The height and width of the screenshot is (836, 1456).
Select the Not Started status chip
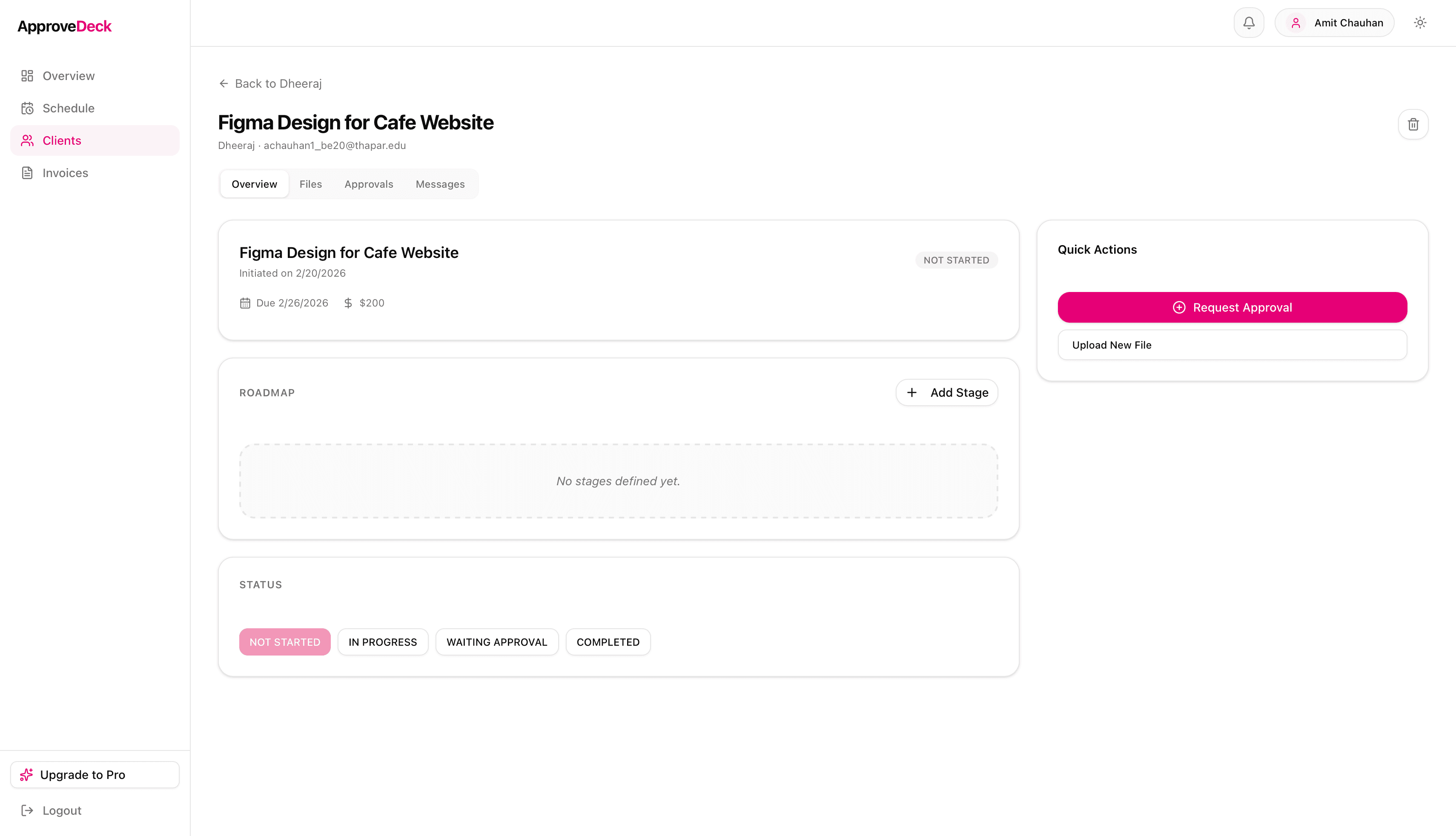pos(285,642)
